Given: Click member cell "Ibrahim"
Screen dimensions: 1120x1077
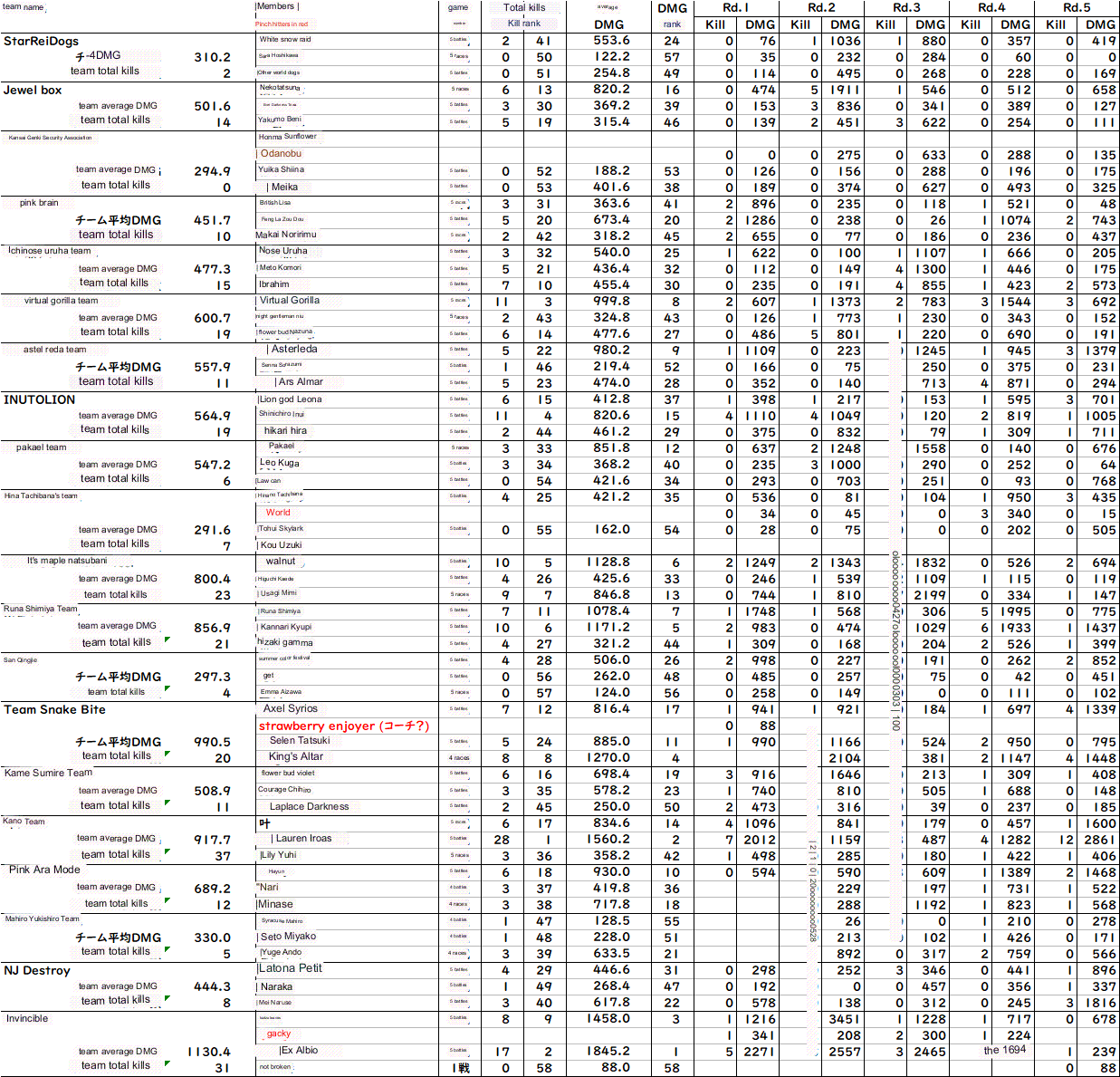Looking at the screenshot, I should [274, 284].
